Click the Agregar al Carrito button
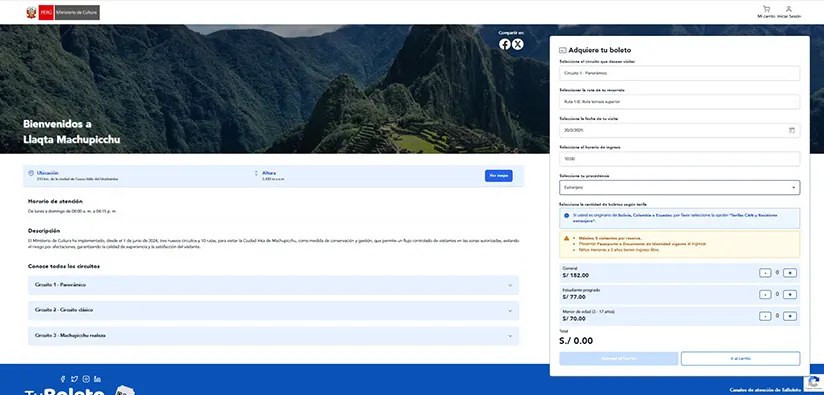This screenshot has height=395, width=824. (x=619, y=358)
